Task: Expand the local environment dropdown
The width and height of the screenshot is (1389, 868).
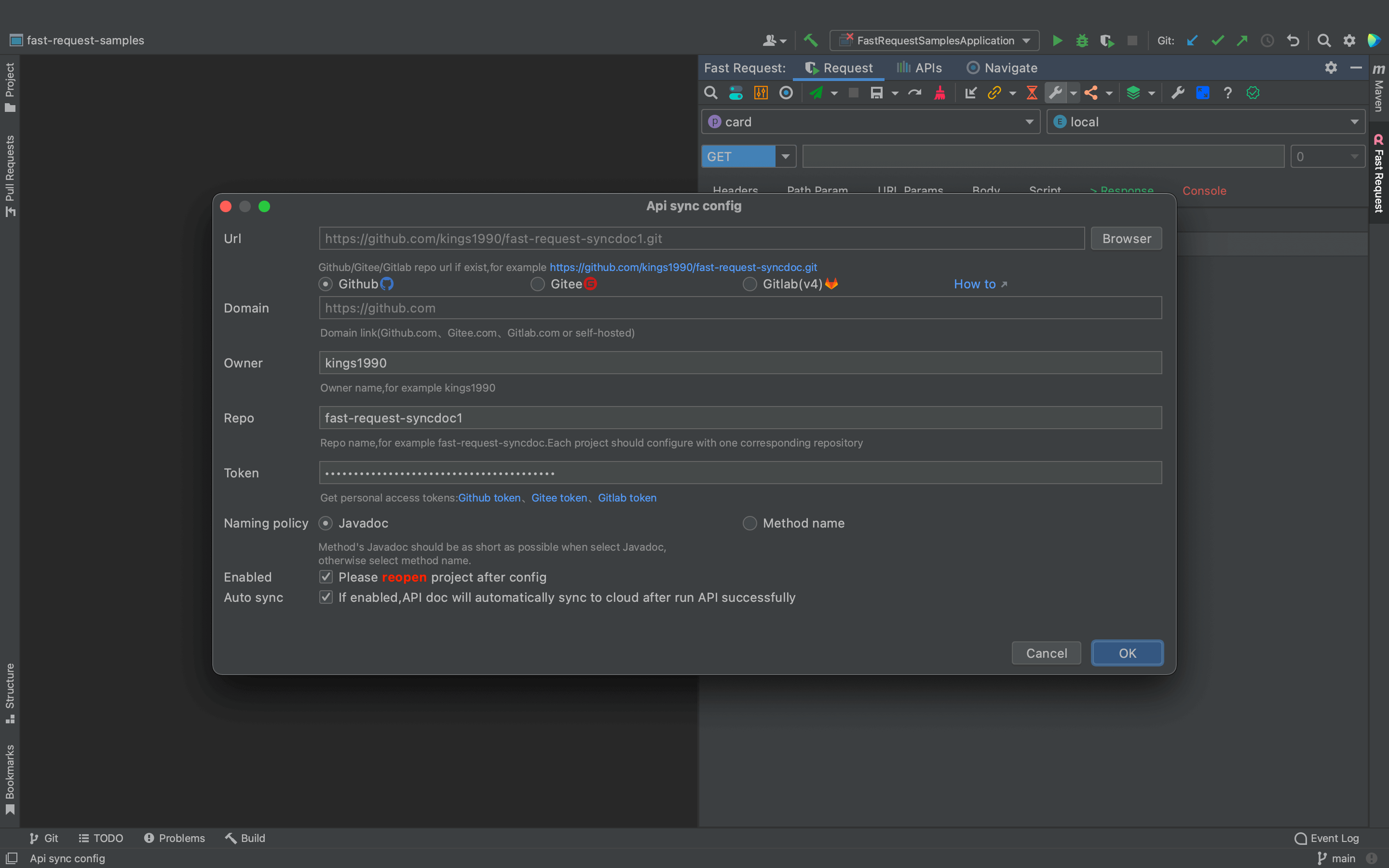Action: click(1205, 122)
